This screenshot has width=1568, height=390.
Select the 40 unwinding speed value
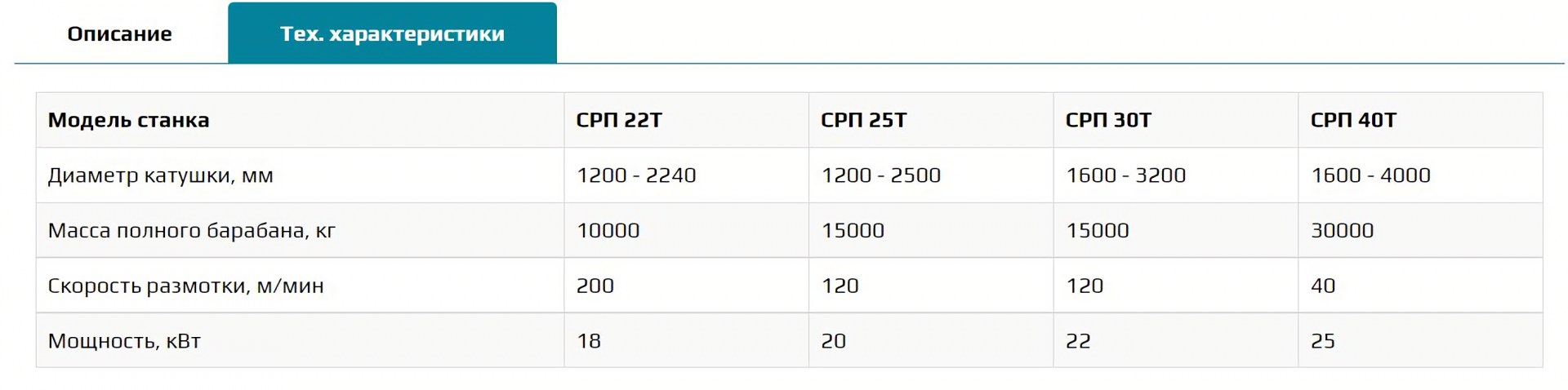coord(1323,286)
